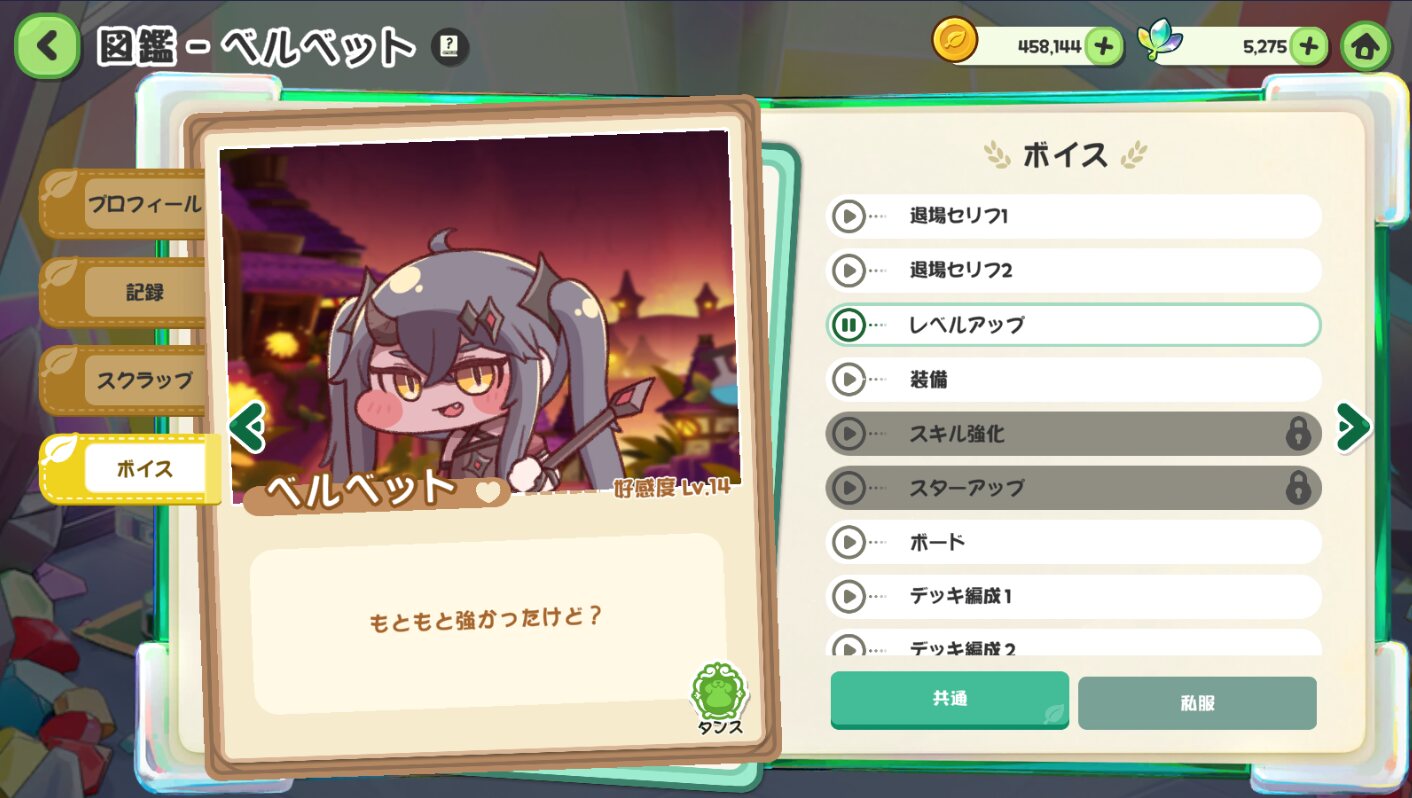Click the lock icon on スターアップ
Viewport: 1412px width, 798px height.
tap(1298, 488)
